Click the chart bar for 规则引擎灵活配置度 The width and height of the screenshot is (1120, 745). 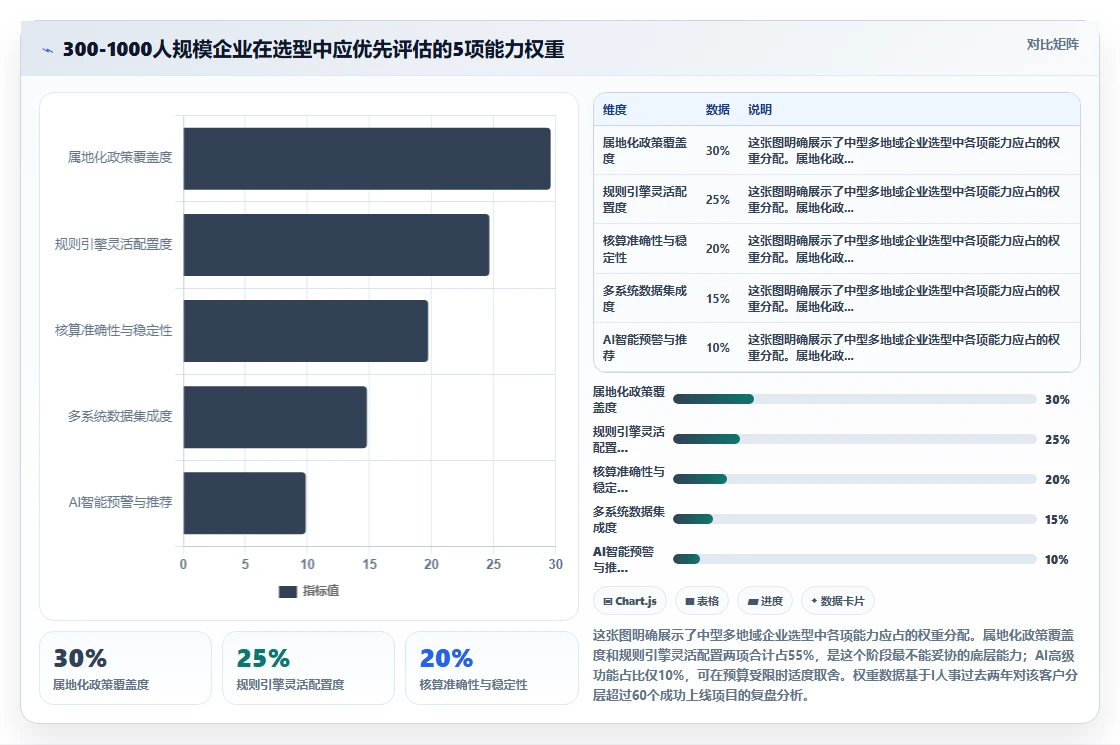point(336,245)
